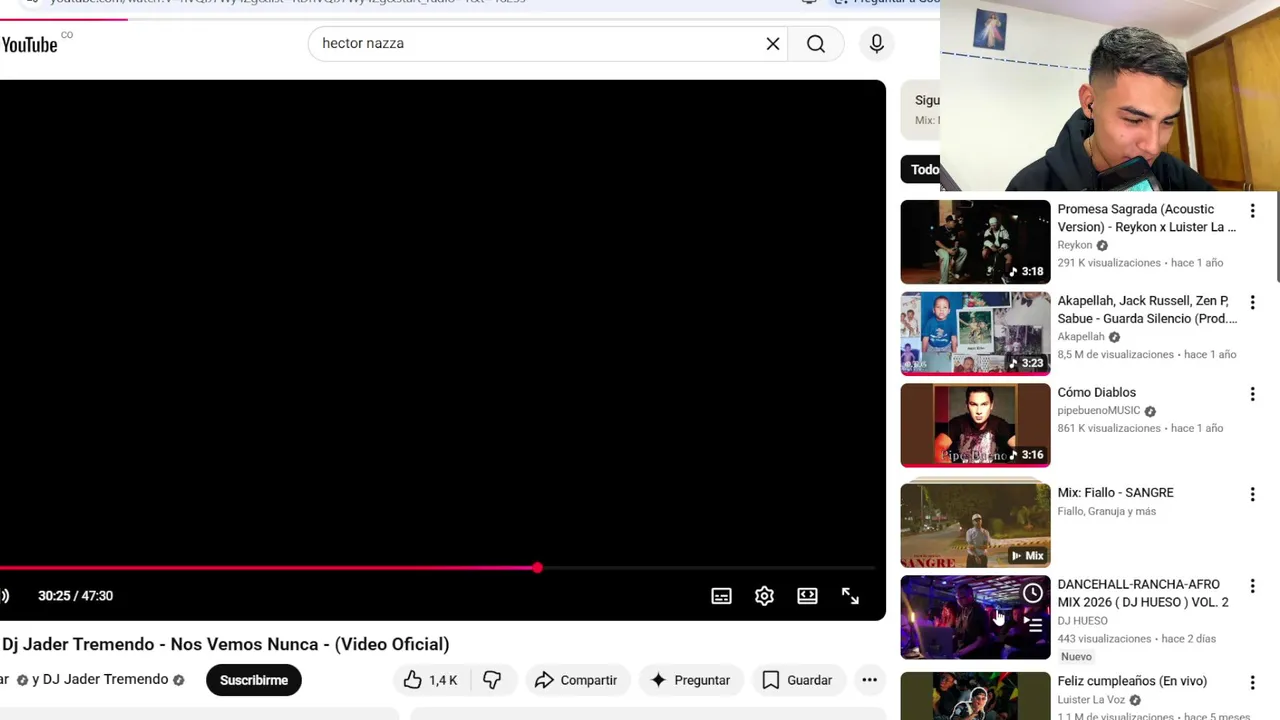Select the Todo filter chip

tap(921, 169)
